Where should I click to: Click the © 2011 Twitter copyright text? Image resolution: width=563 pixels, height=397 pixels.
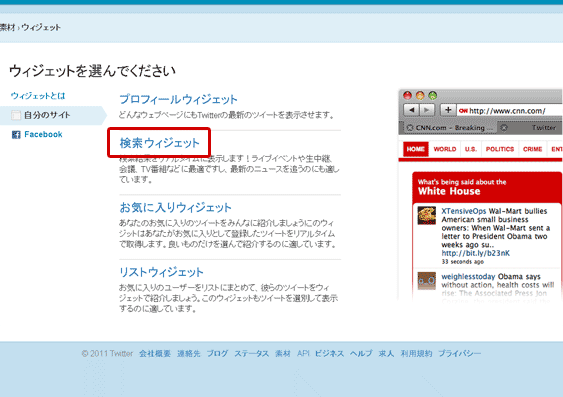[x=107, y=354]
